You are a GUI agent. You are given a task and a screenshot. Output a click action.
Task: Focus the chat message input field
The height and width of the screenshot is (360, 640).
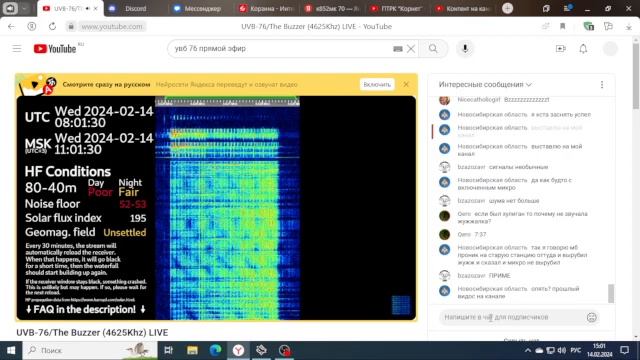[x=512, y=317]
